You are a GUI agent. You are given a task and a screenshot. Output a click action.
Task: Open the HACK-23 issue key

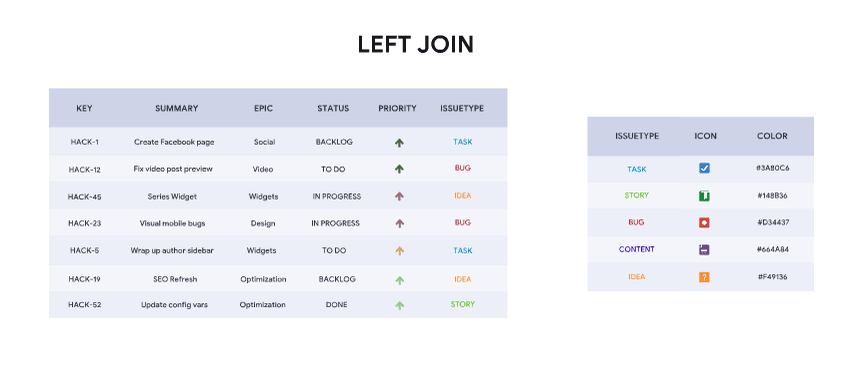85,223
